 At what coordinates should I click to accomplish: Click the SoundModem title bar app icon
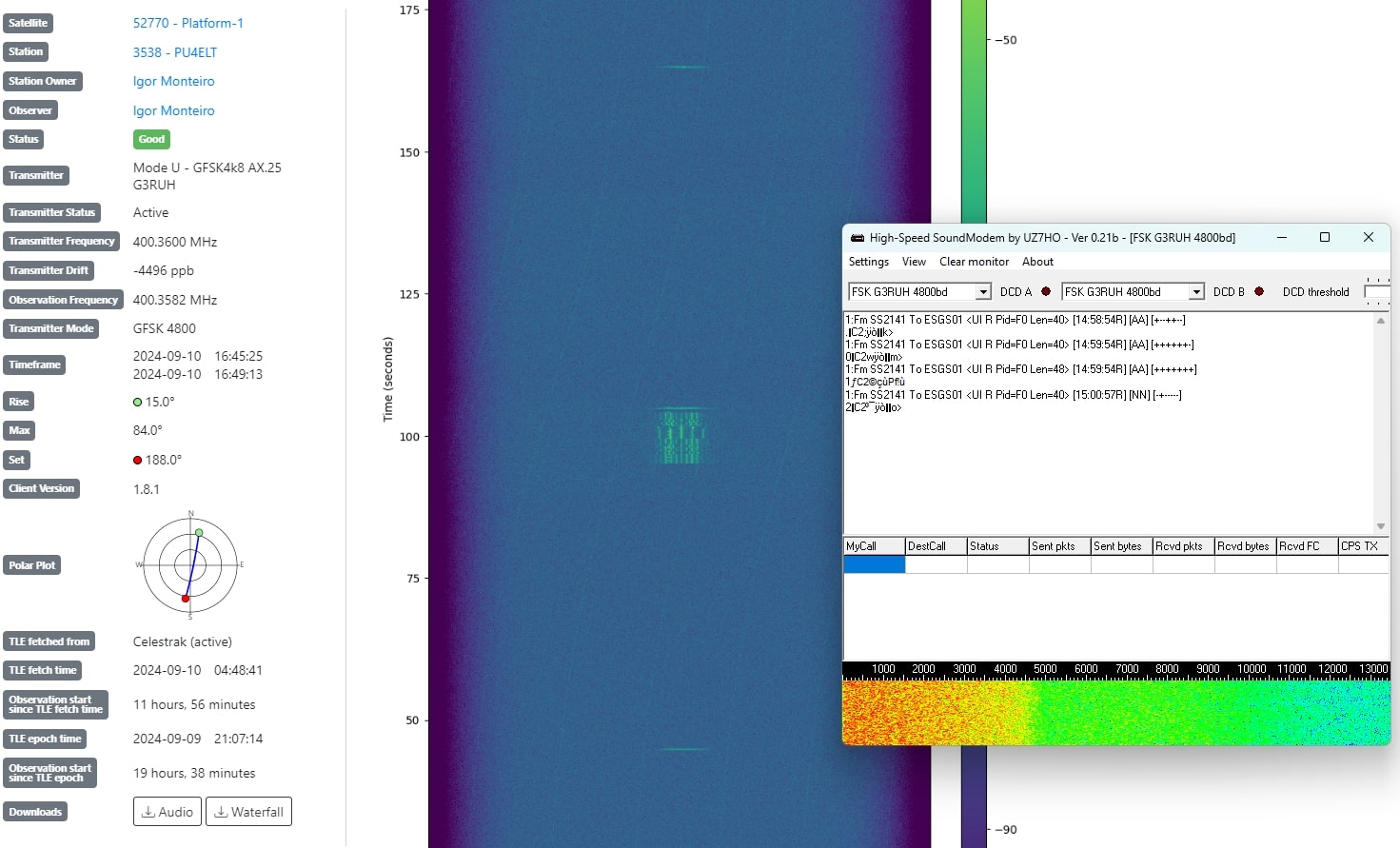[857, 238]
